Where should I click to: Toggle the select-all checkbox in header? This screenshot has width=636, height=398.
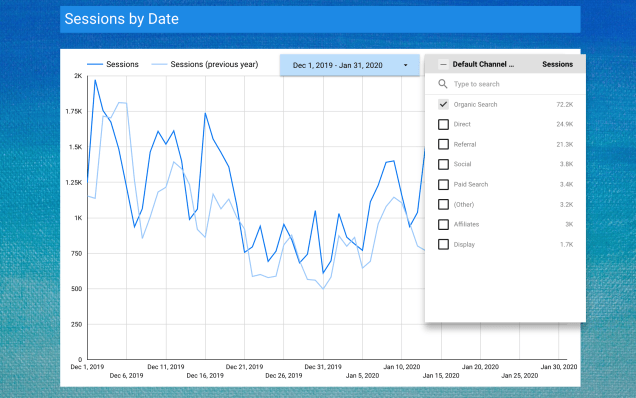pos(443,64)
